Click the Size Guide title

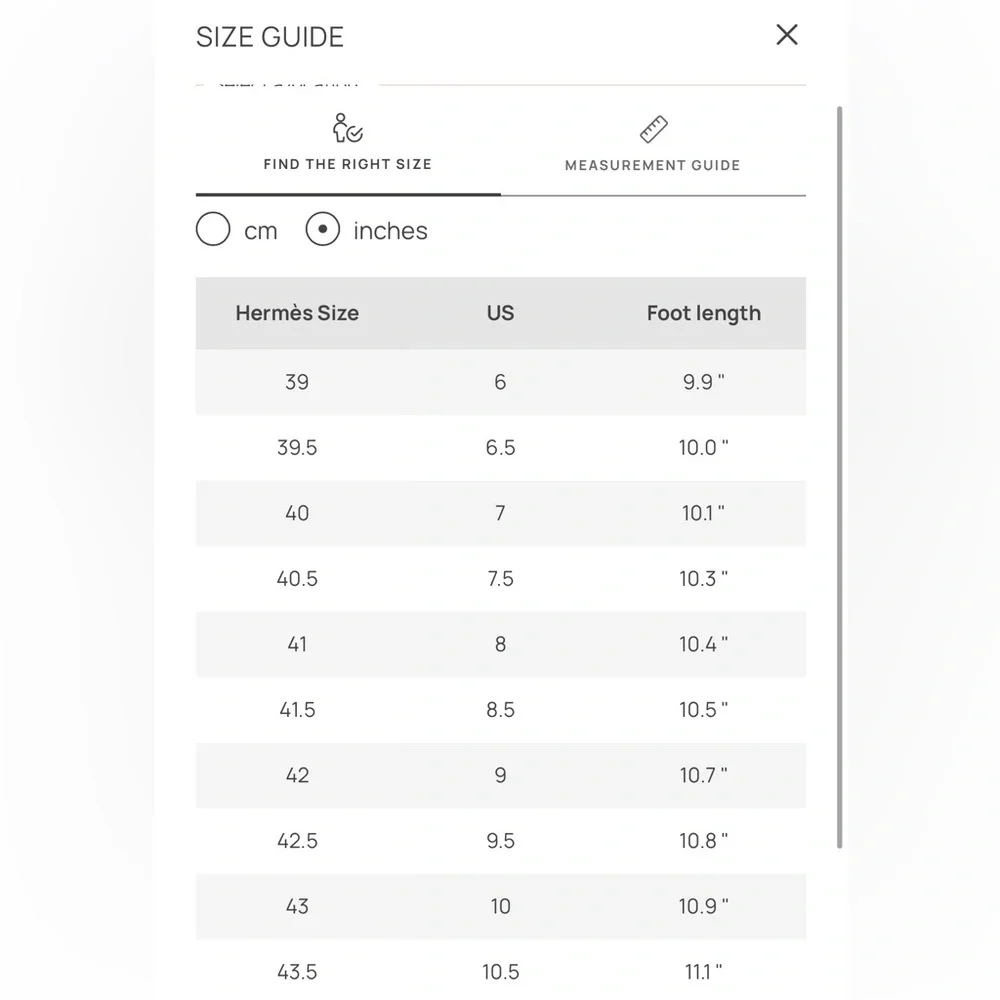pos(270,37)
